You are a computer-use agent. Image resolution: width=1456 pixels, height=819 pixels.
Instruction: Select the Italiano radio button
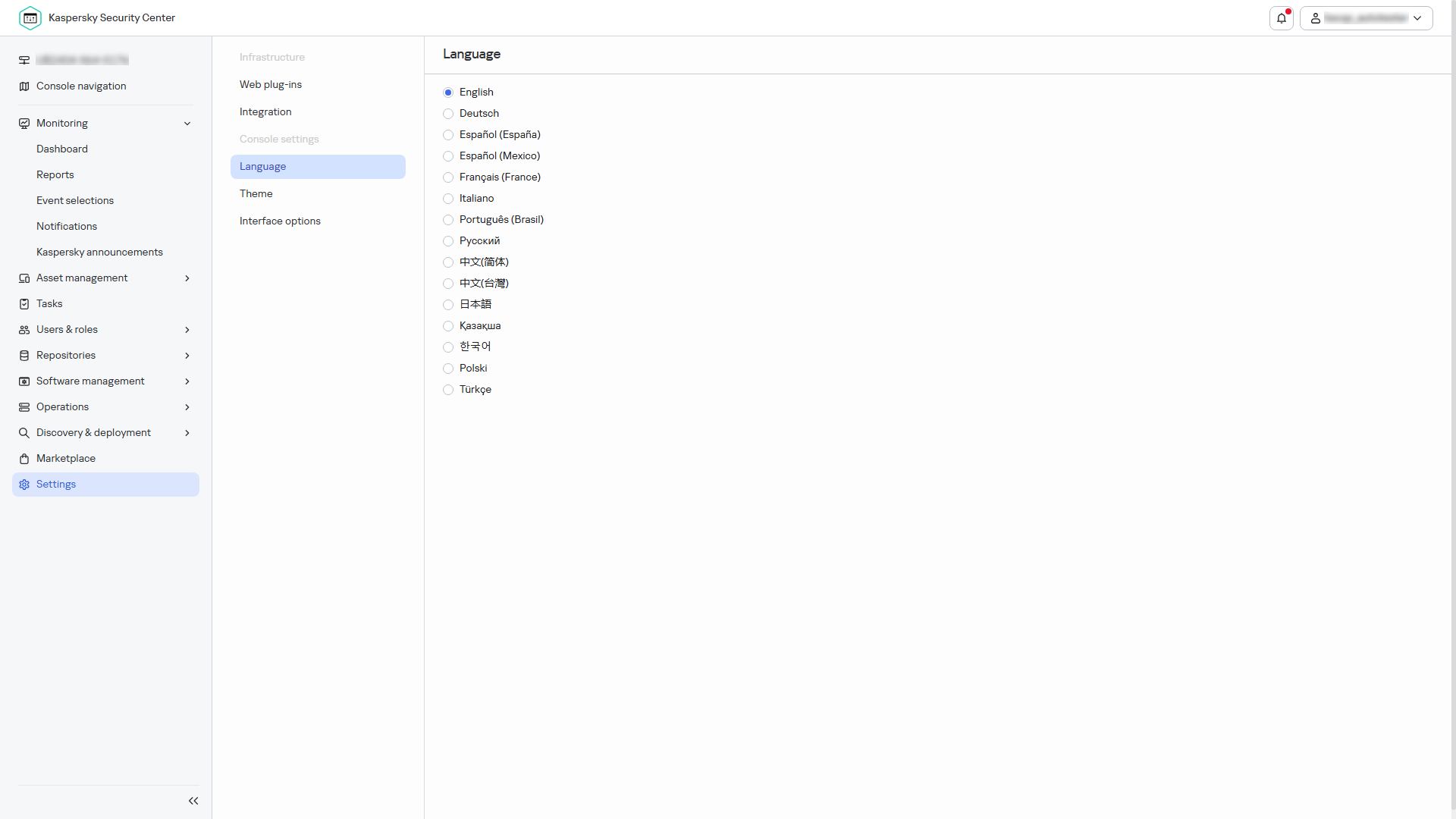click(448, 199)
